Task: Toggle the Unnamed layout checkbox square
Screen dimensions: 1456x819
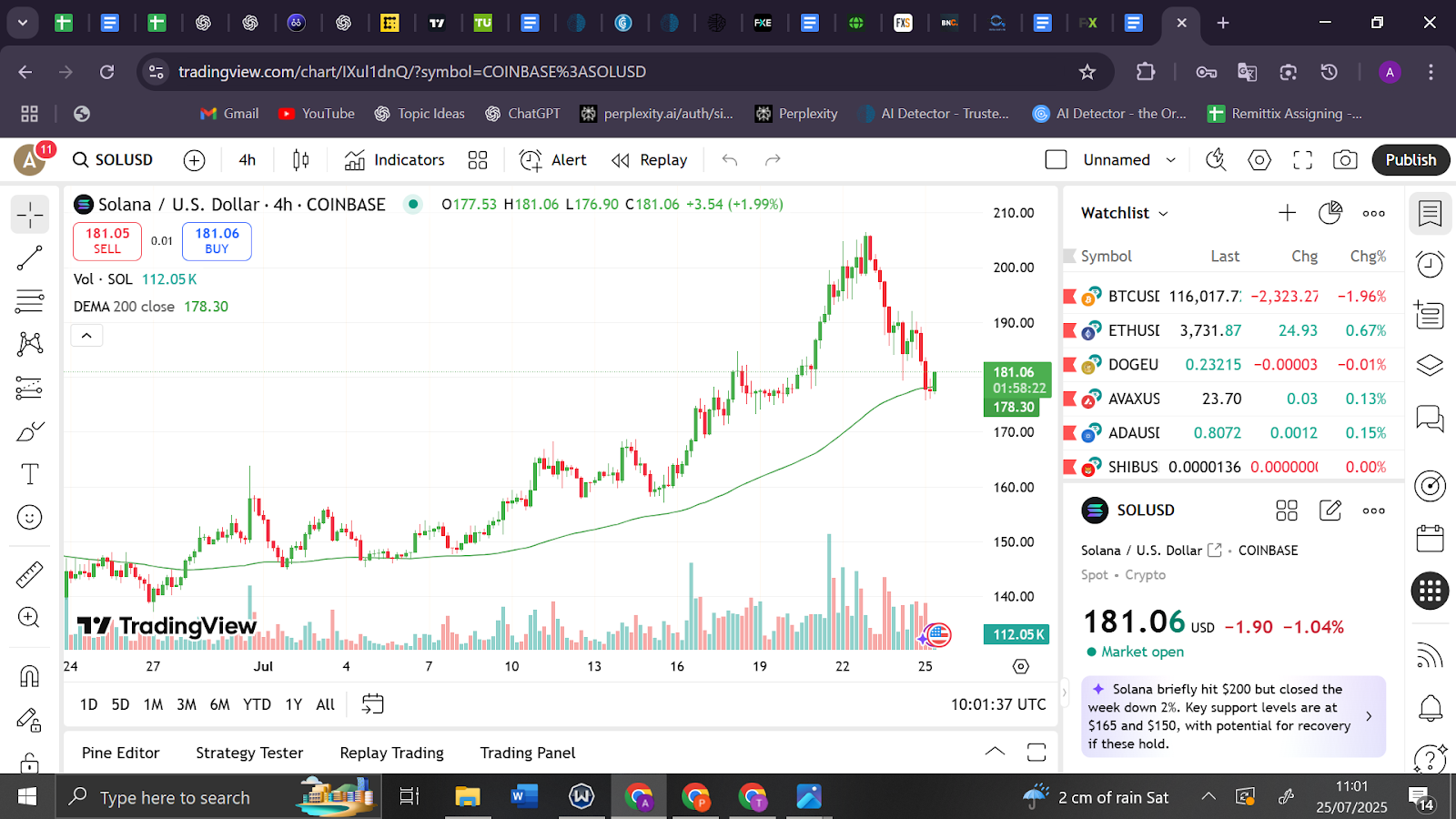Action: coord(1056,160)
